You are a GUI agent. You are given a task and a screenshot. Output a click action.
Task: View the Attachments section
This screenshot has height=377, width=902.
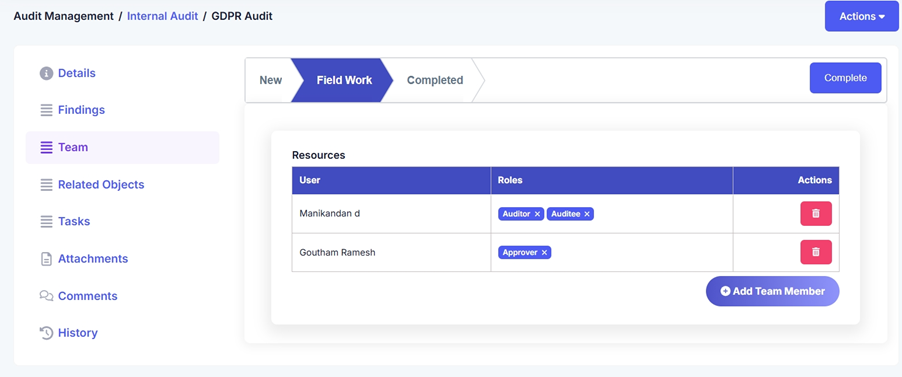pos(93,259)
